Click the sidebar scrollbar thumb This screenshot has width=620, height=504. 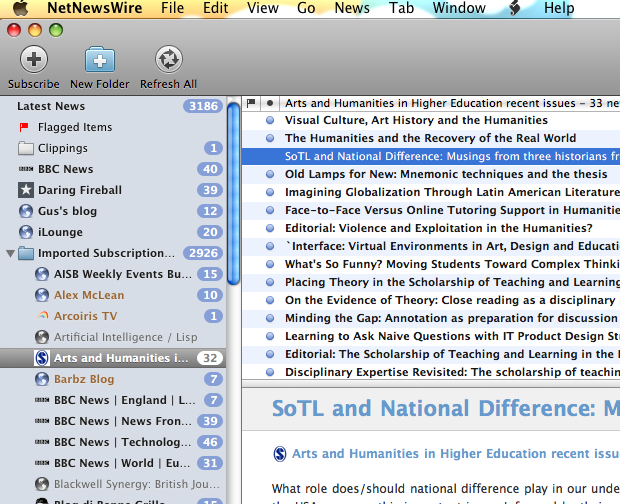[234, 193]
